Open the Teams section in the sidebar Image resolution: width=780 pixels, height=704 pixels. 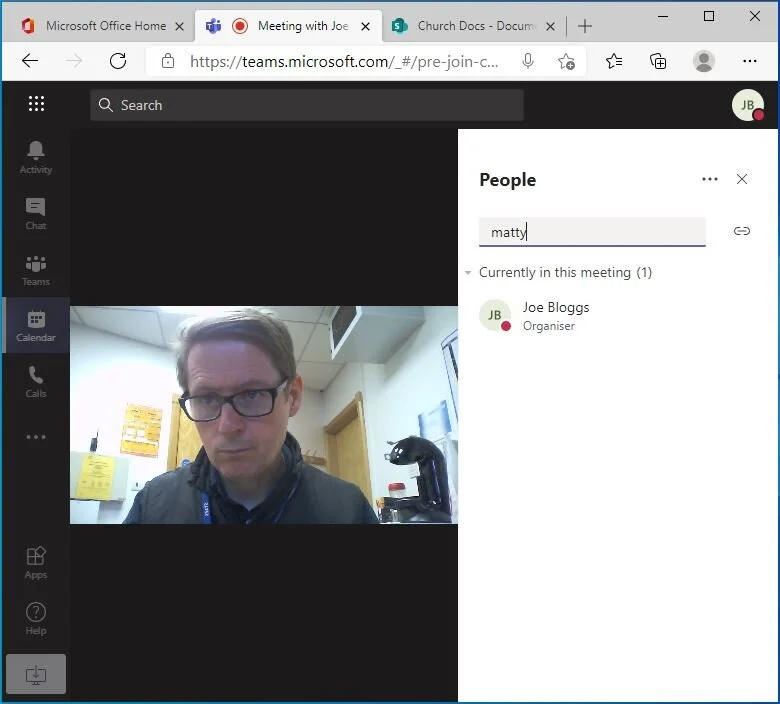pos(36,270)
